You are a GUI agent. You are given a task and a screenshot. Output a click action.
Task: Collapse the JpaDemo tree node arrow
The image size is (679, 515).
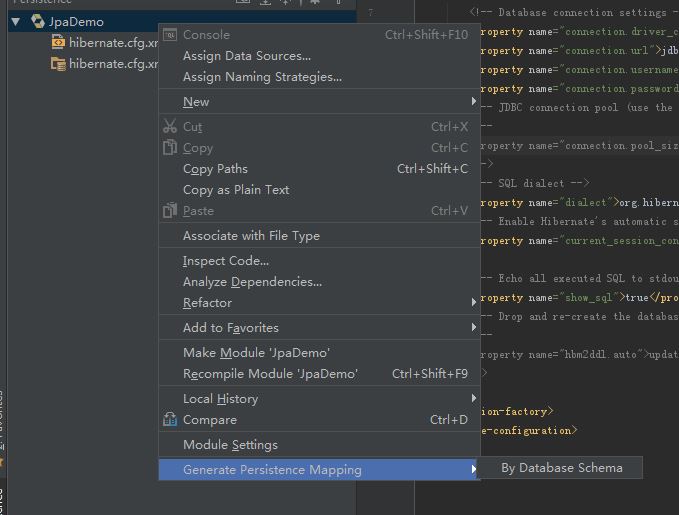16,21
